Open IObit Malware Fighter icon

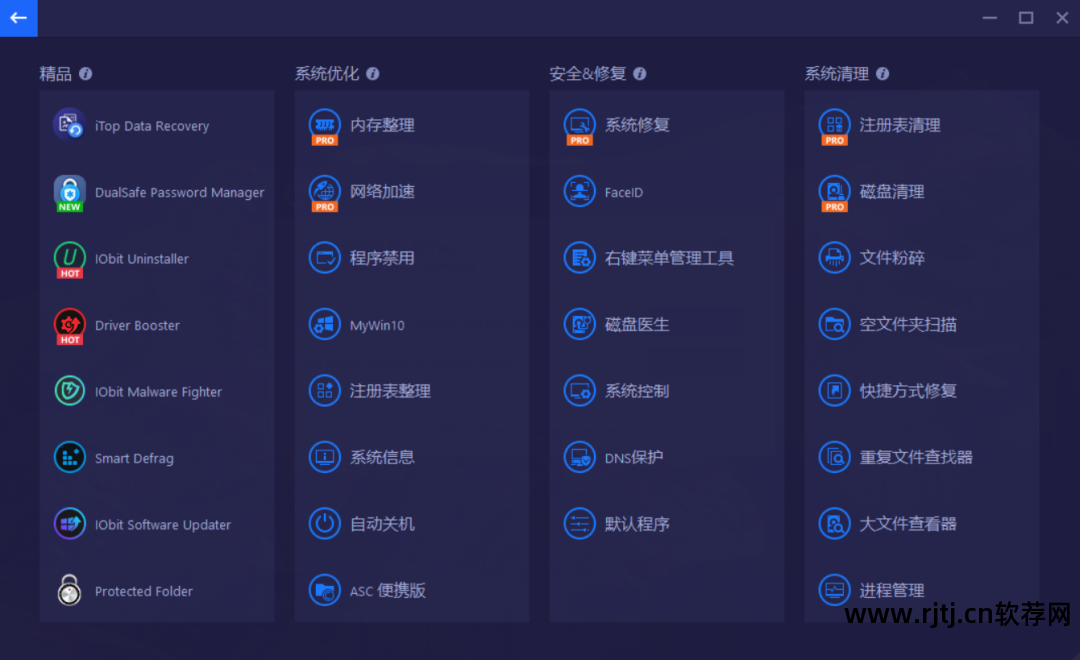tap(70, 391)
